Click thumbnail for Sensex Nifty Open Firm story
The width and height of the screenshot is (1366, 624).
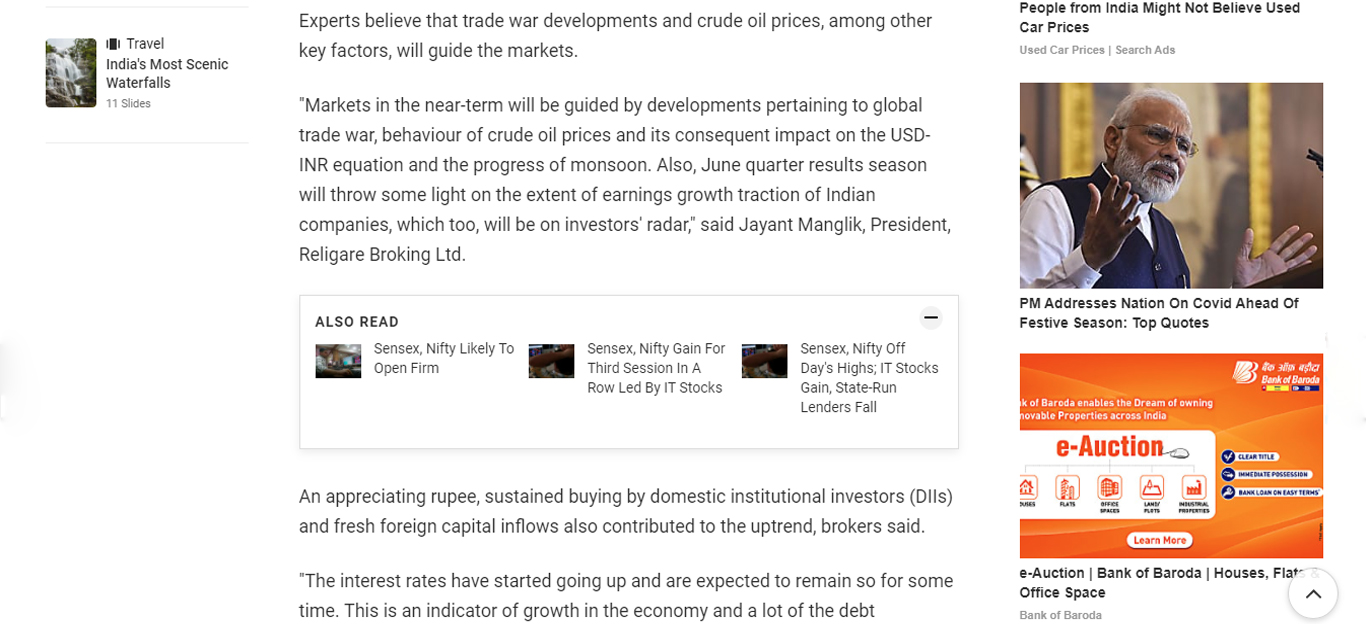click(x=338, y=361)
